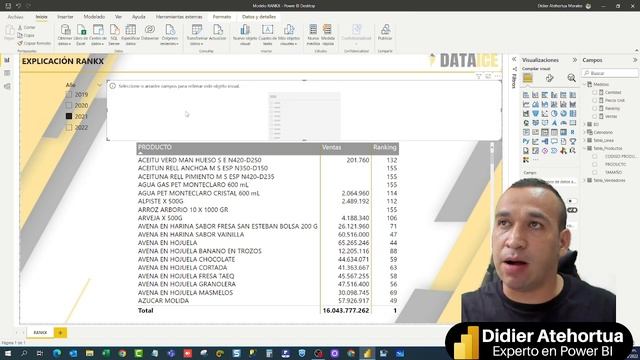Check the 2020 year slicer box
This screenshot has height=360, width=640.
[69, 105]
